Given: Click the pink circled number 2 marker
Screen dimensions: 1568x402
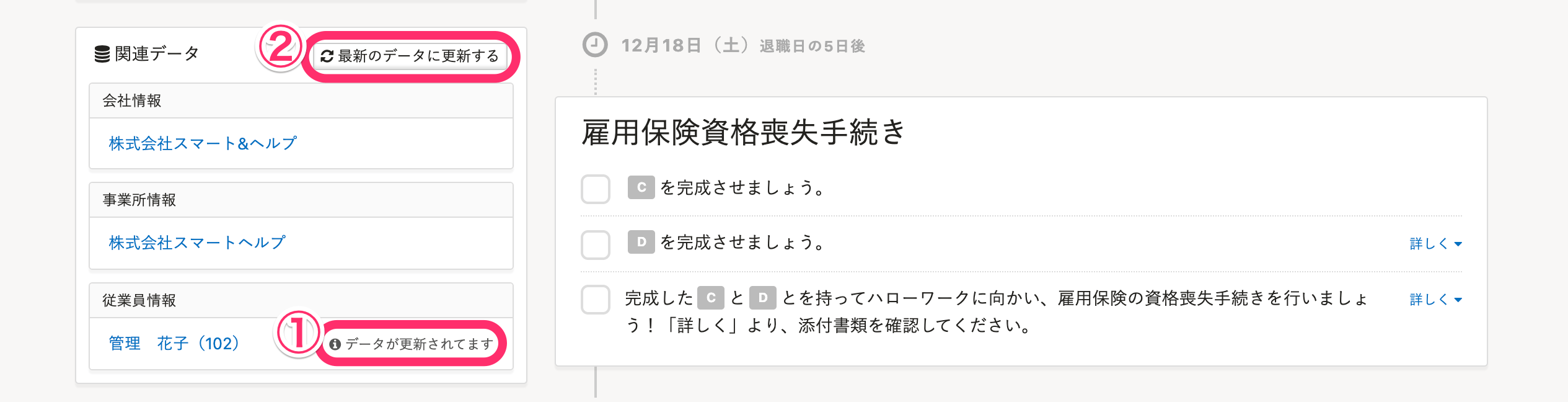Looking at the screenshot, I should point(280,48).
